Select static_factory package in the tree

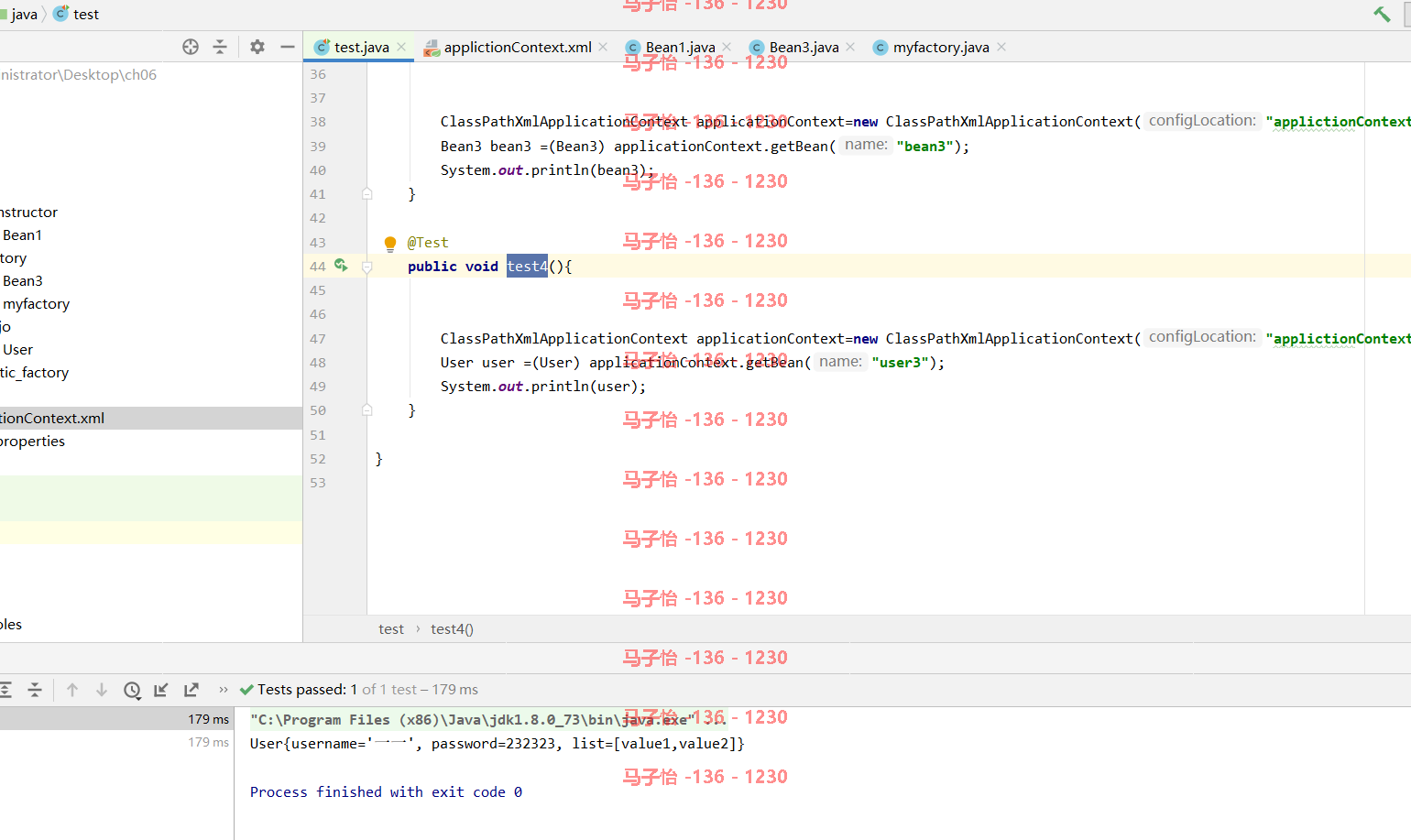click(34, 373)
